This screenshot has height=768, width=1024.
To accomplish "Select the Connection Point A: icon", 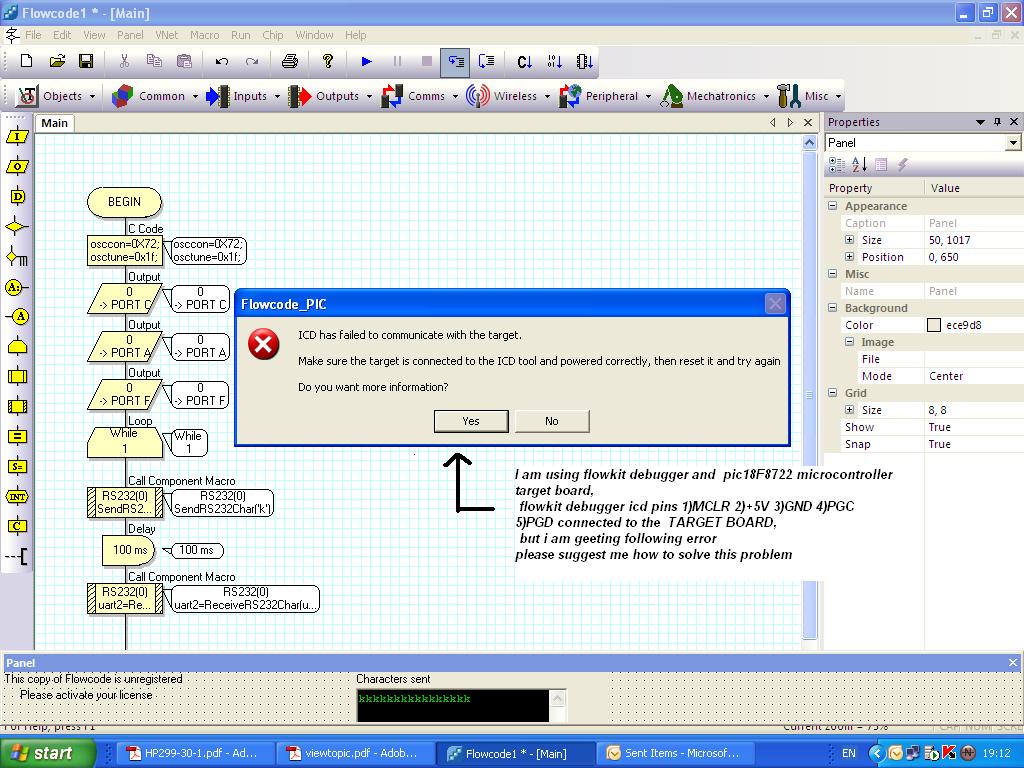I will click(x=16, y=287).
